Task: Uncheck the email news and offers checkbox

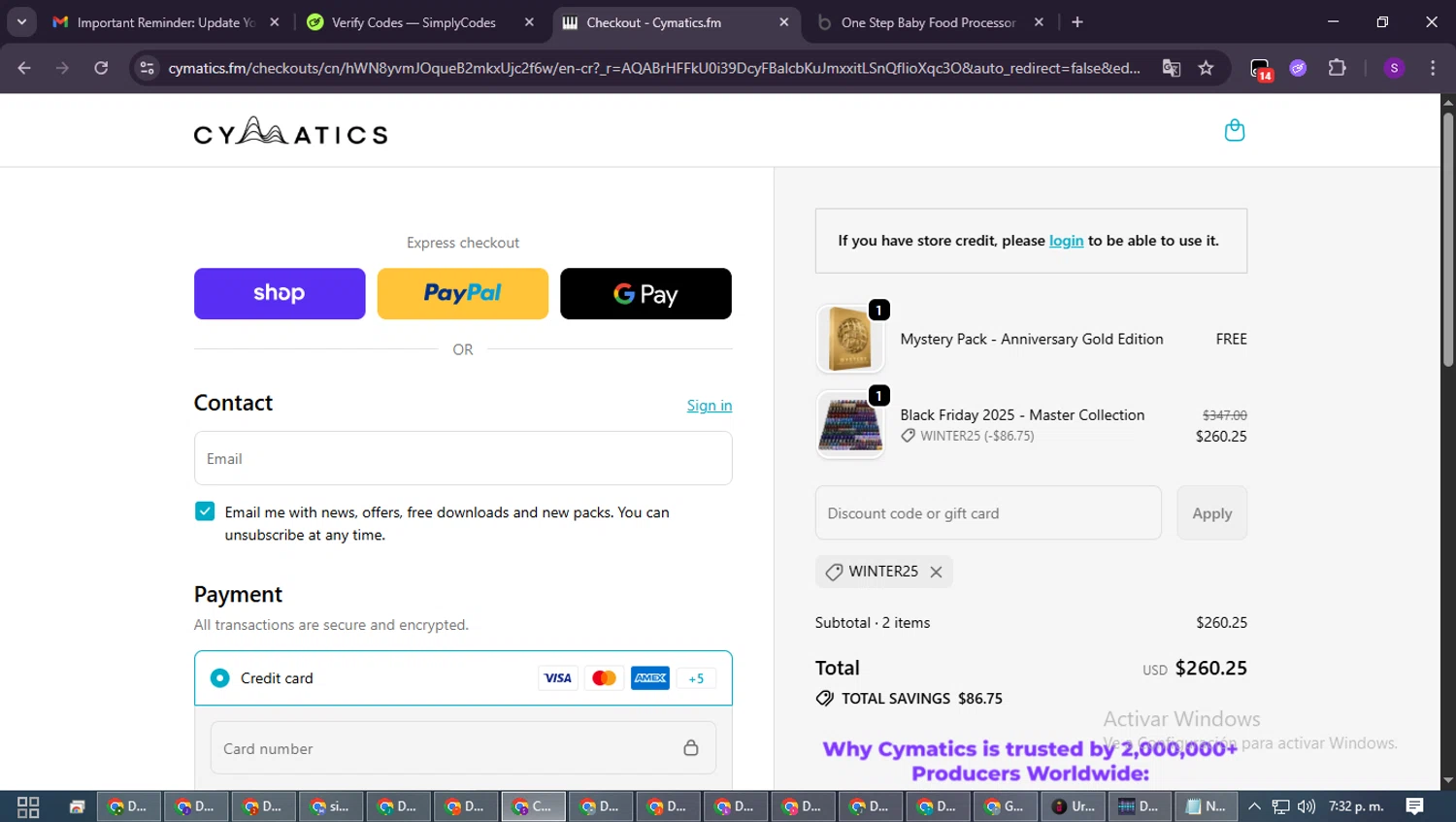Action: tap(205, 511)
